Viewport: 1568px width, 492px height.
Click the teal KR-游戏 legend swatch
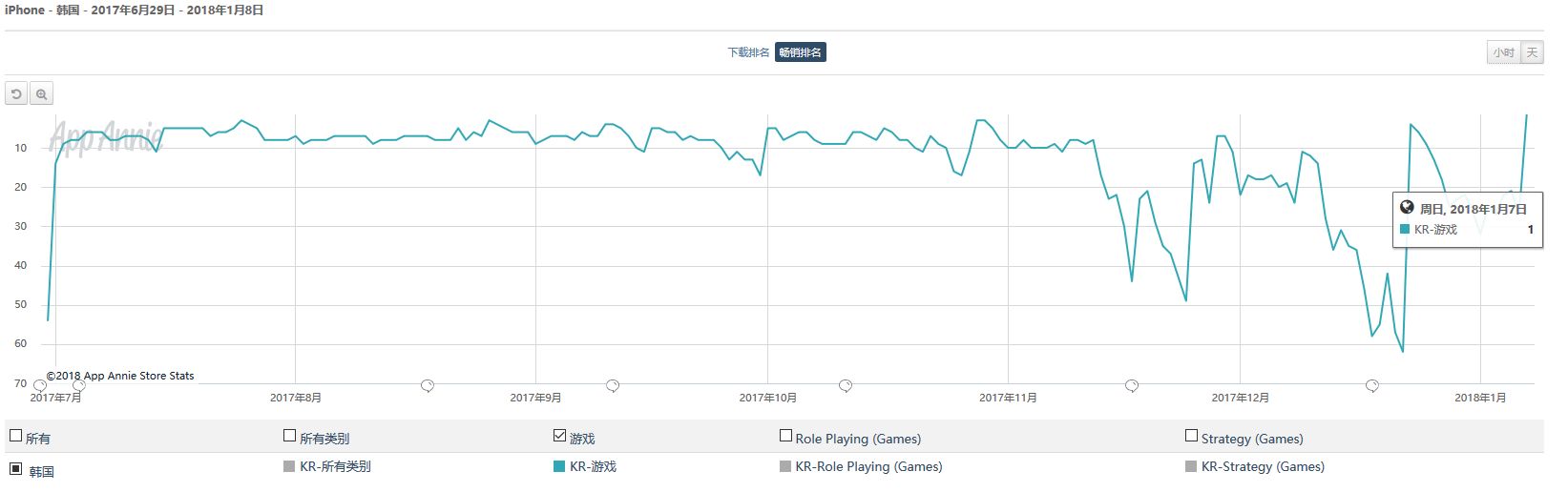tap(559, 466)
